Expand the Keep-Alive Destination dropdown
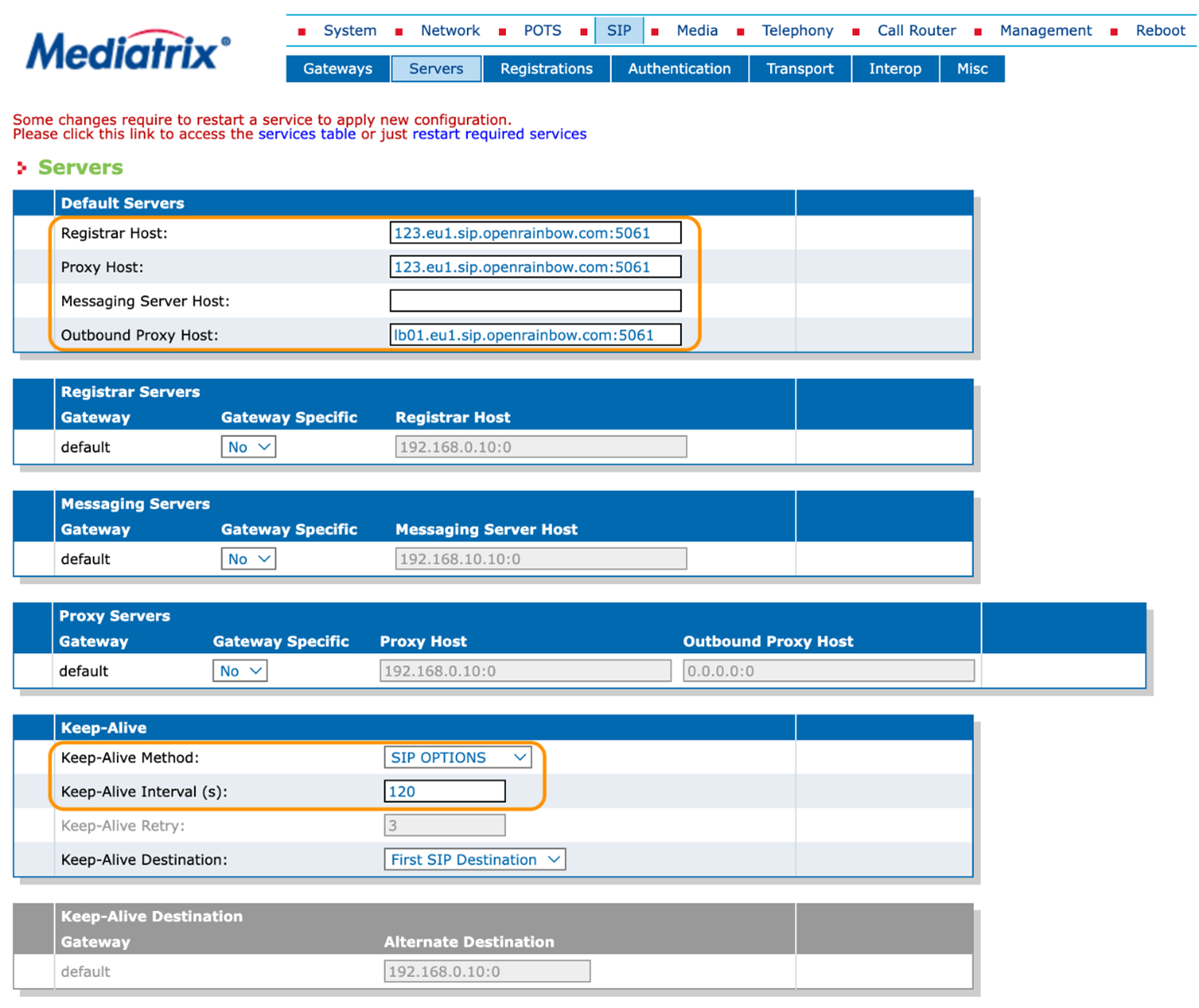1199x1008 pixels. point(475,860)
